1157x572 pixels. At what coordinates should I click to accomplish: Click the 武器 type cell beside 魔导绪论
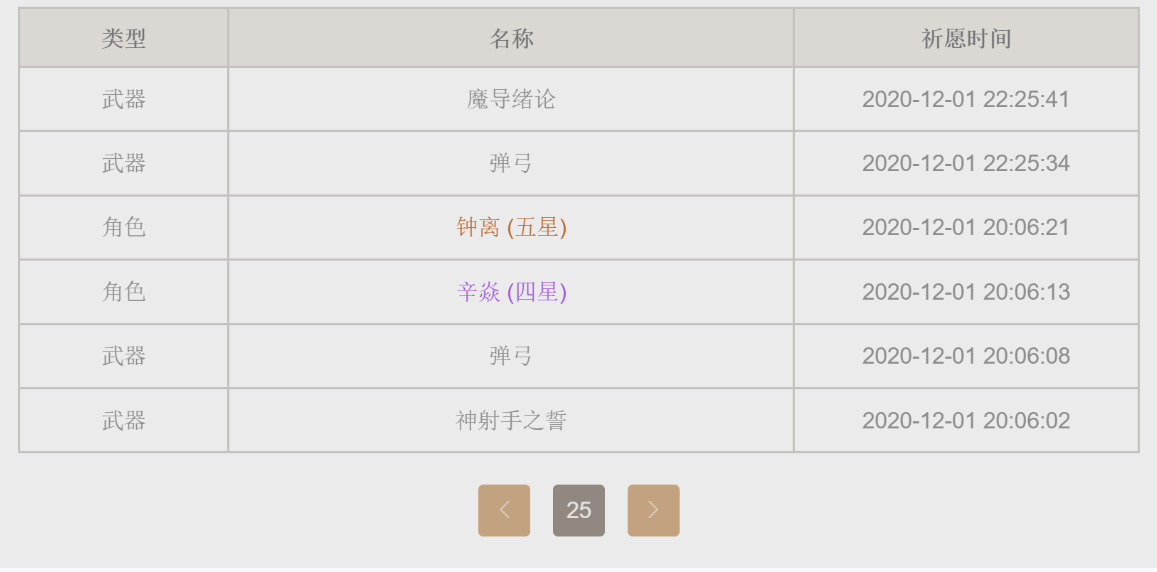123,99
